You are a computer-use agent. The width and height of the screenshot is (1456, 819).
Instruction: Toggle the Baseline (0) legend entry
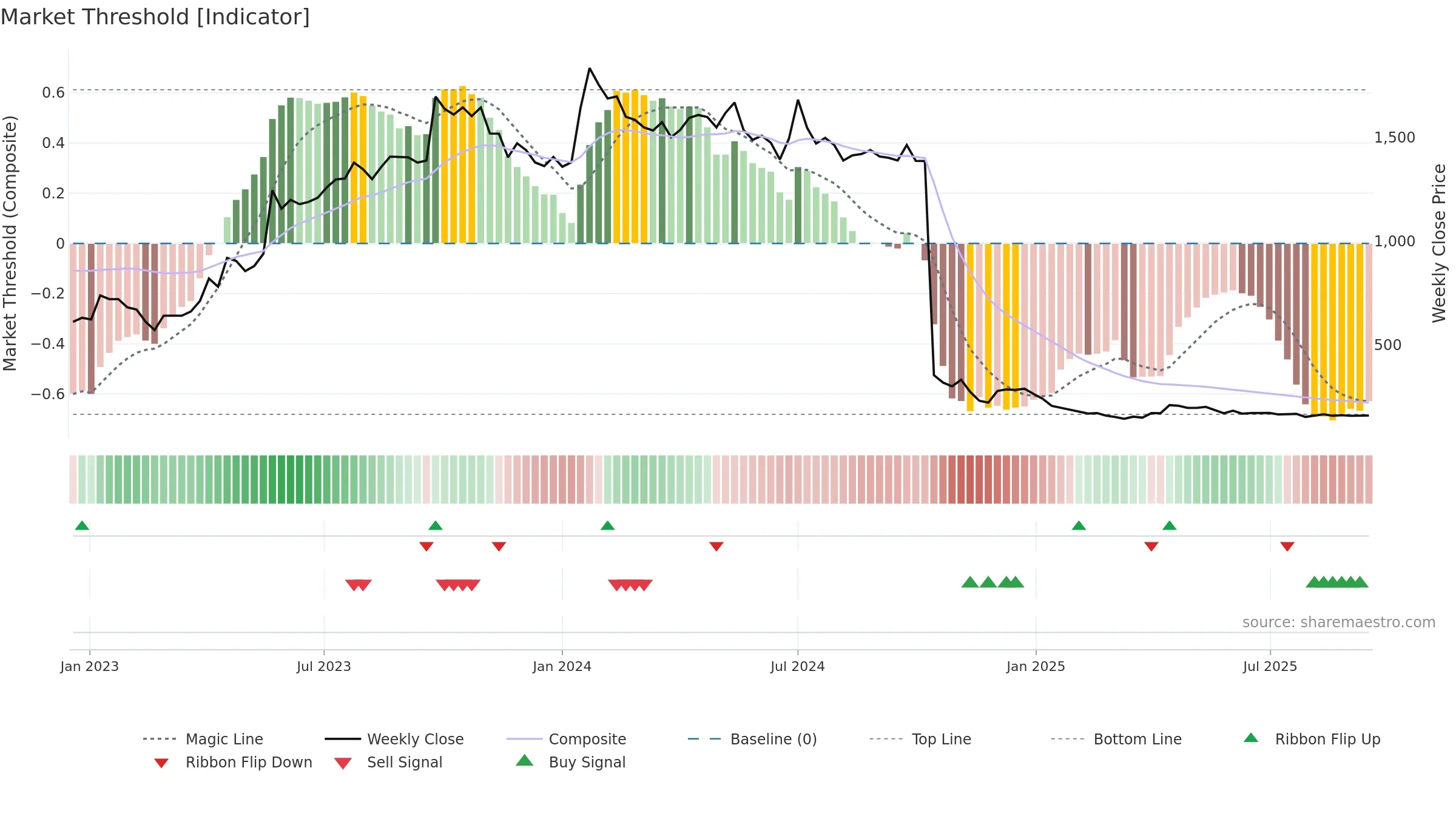click(x=752, y=739)
